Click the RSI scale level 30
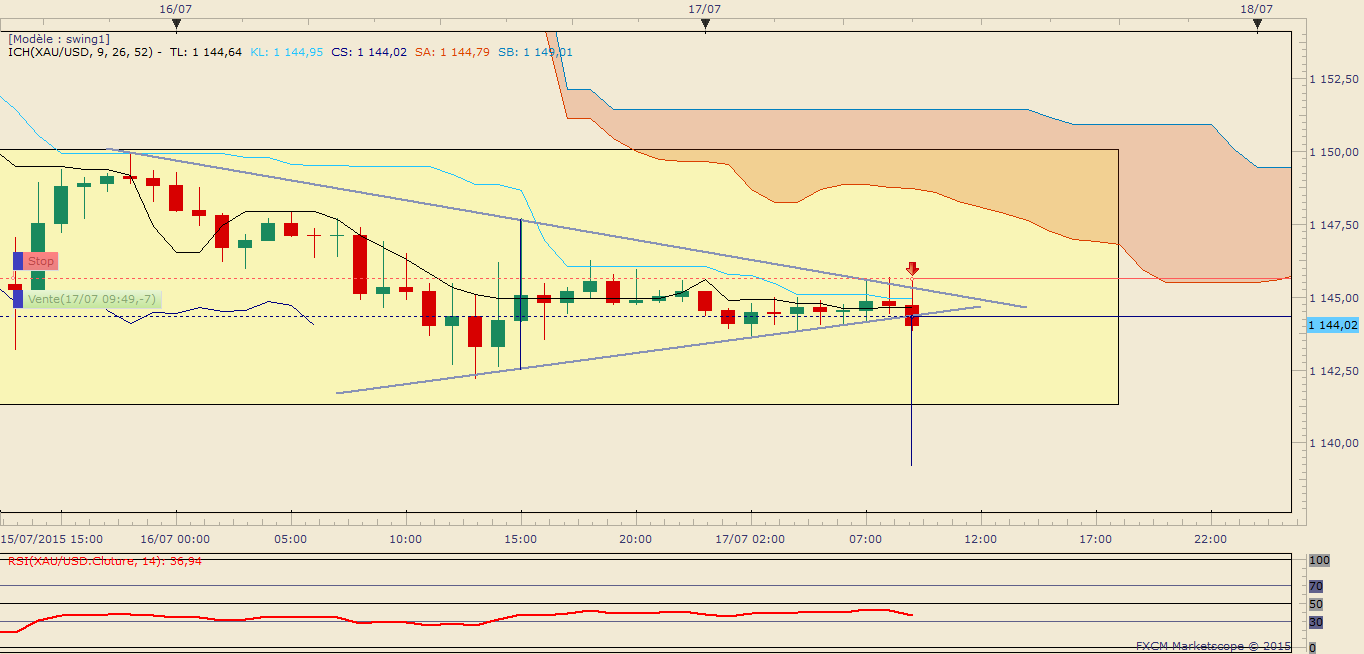The height and width of the screenshot is (654, 1364). click(x=1316, y=622)
